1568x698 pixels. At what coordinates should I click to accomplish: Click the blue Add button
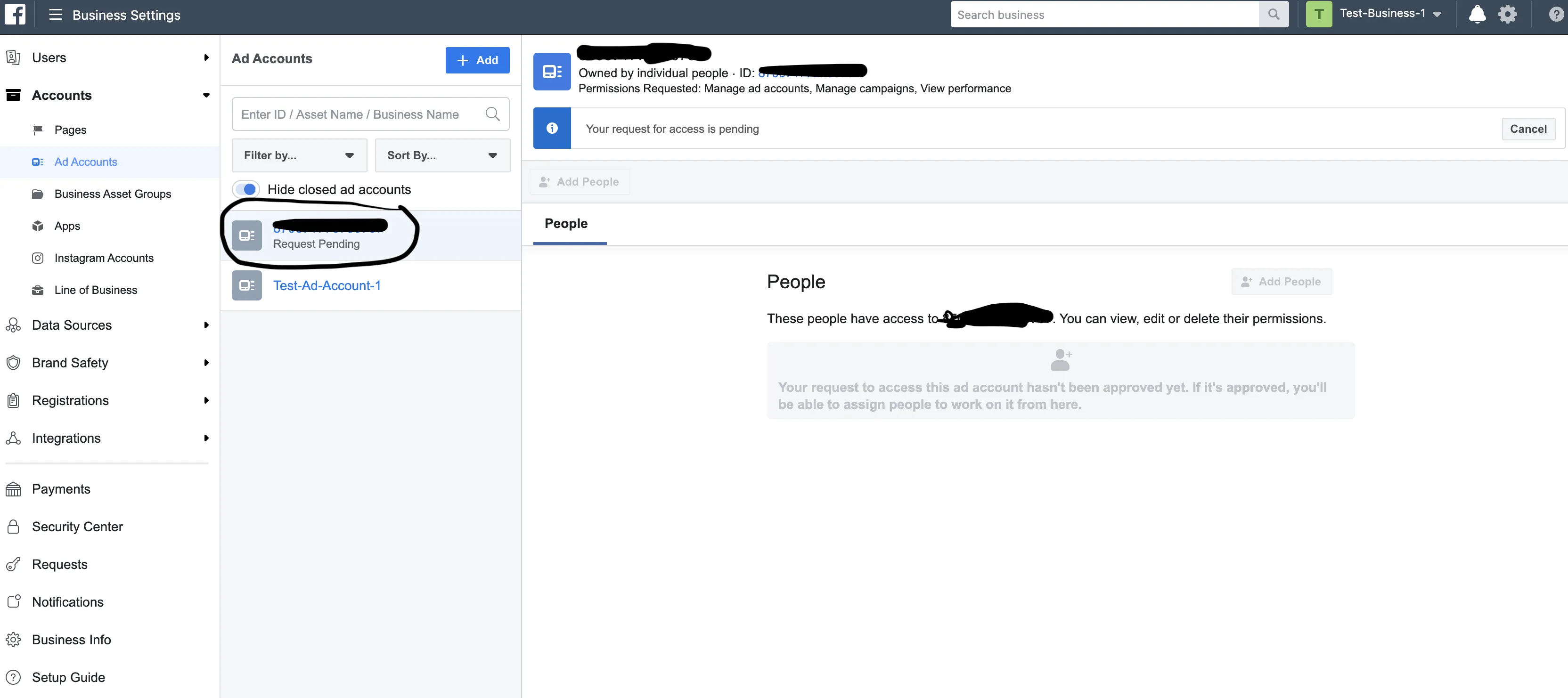click(477, 60)
